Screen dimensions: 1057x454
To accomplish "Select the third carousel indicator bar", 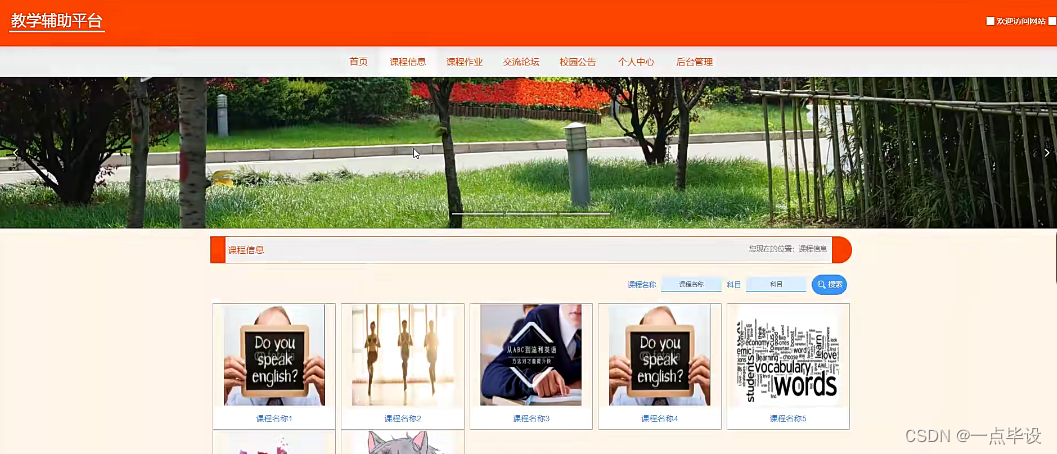I will point(584,214).
